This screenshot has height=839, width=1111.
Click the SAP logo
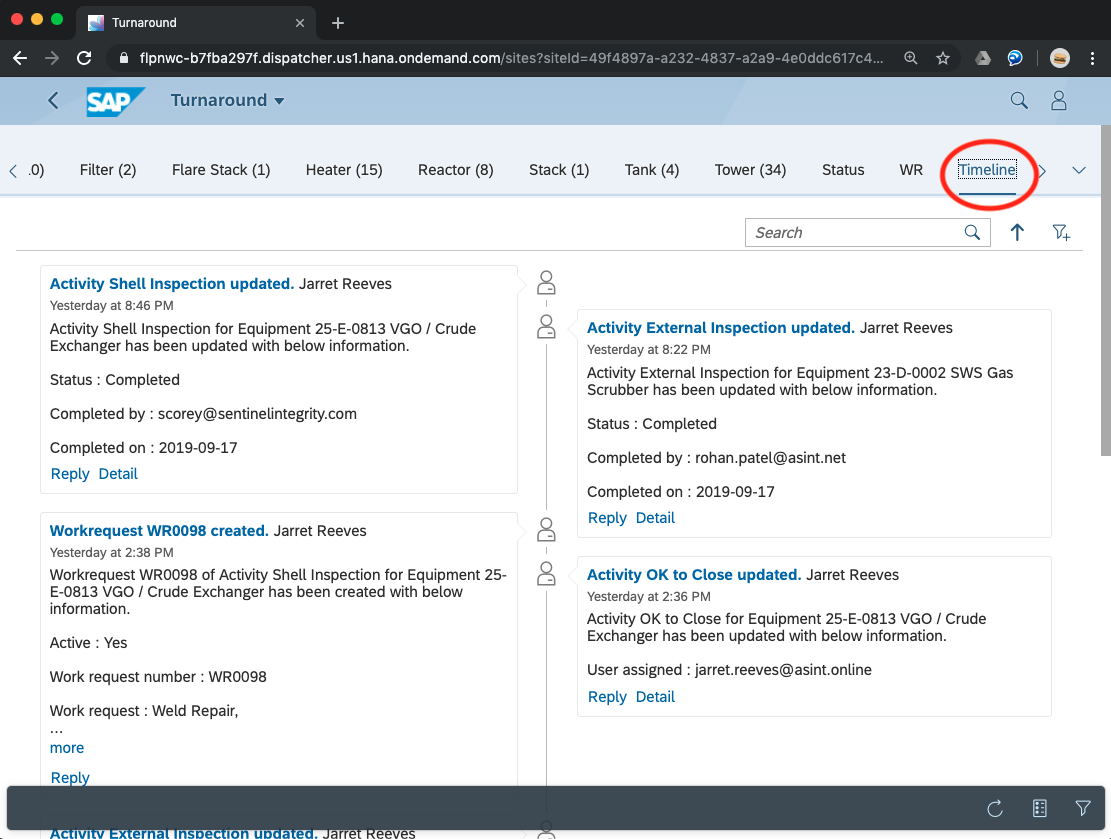coord(115,101)
